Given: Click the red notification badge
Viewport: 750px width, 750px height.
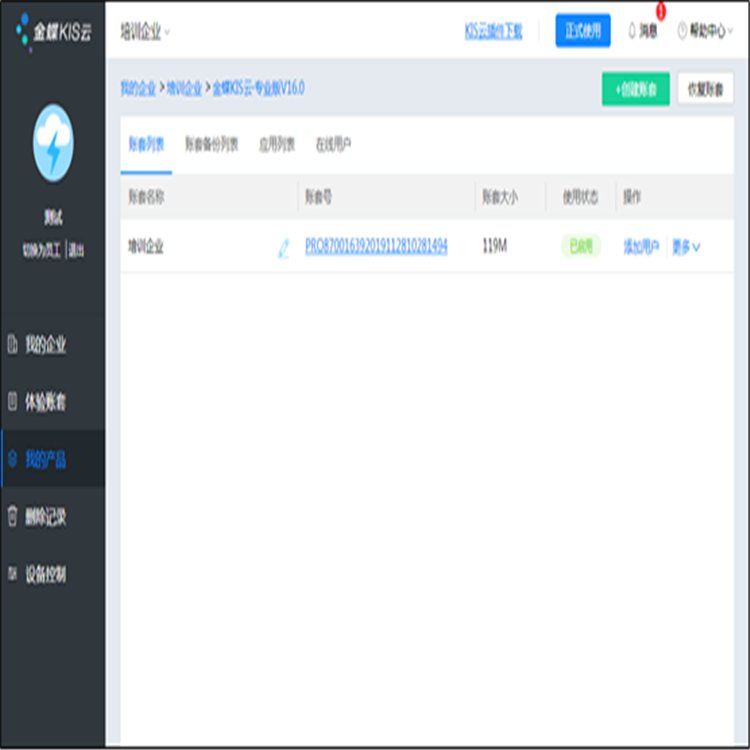Looking at the screenshot, I should click(661, 11).
